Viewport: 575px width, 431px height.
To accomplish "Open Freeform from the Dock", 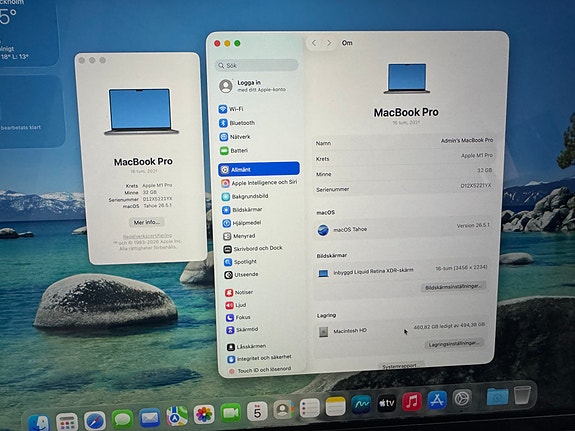I will [361, 405].
